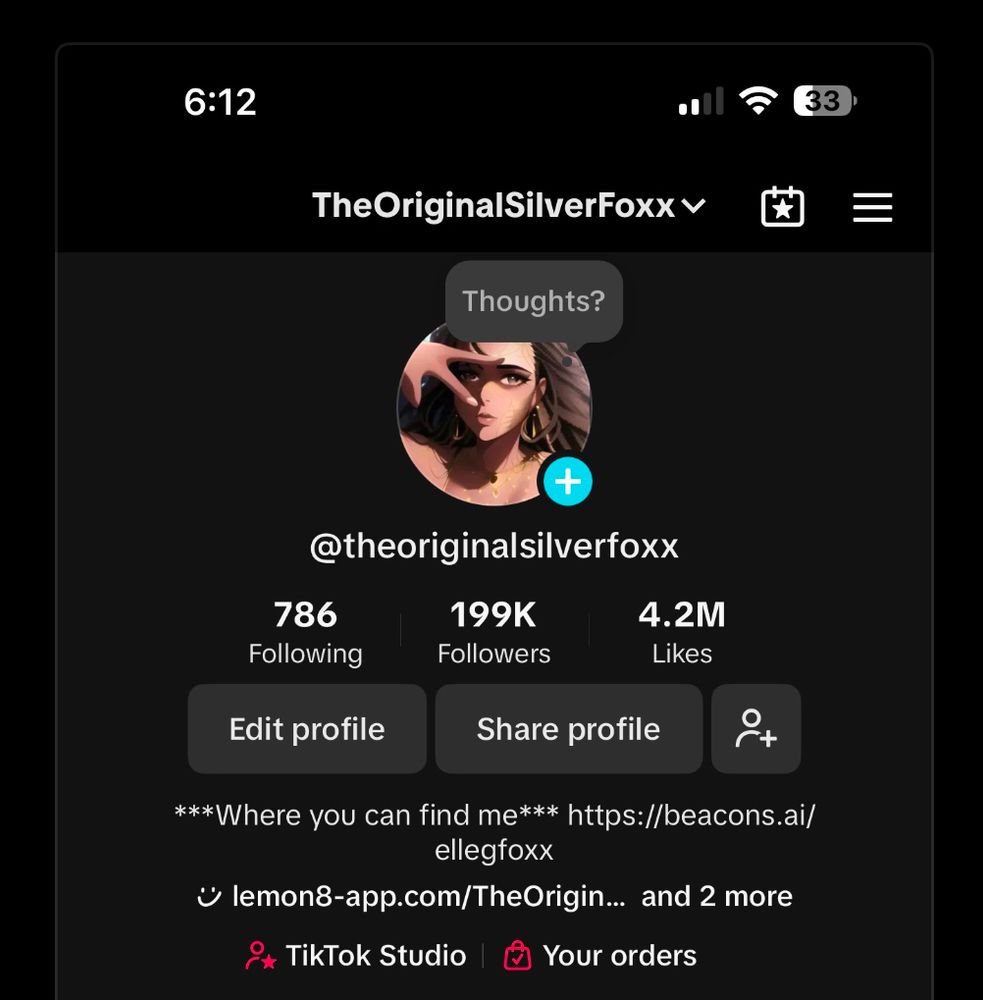
Task: Show the 4.2M Likes details
Action: pyautogui.click(x=682, y=632)
